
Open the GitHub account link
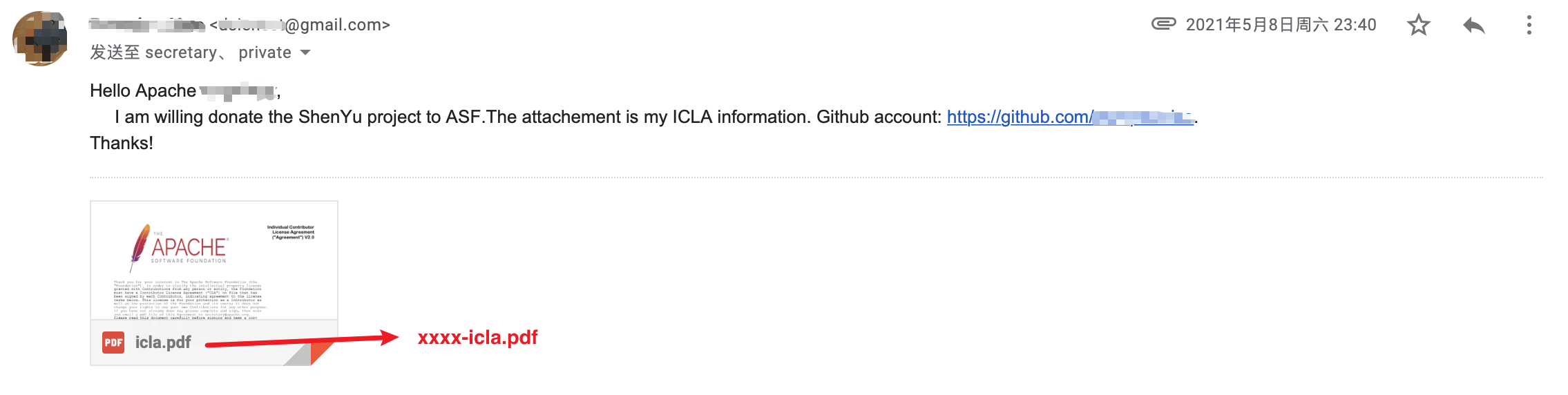tap(1069, 117)
